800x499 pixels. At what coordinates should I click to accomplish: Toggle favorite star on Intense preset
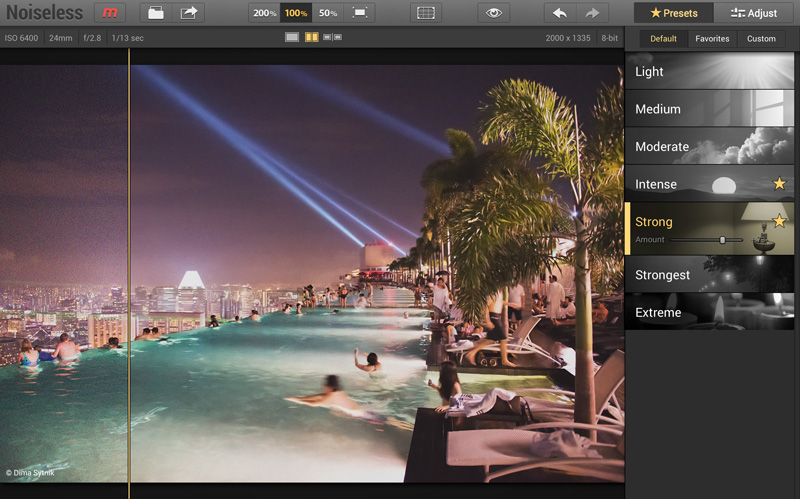779,183
